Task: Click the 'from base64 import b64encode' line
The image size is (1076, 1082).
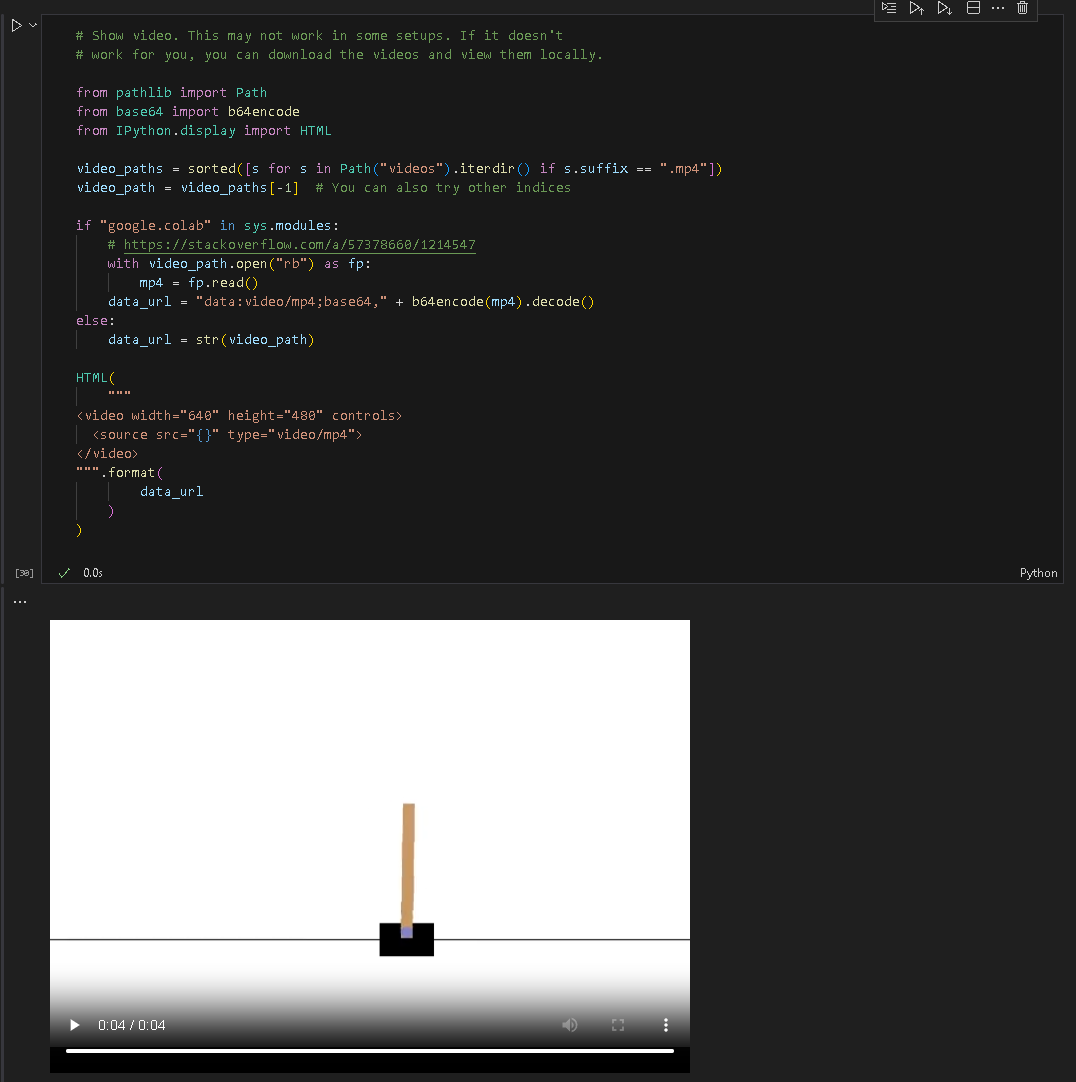Action: click(x=188, y=111)
